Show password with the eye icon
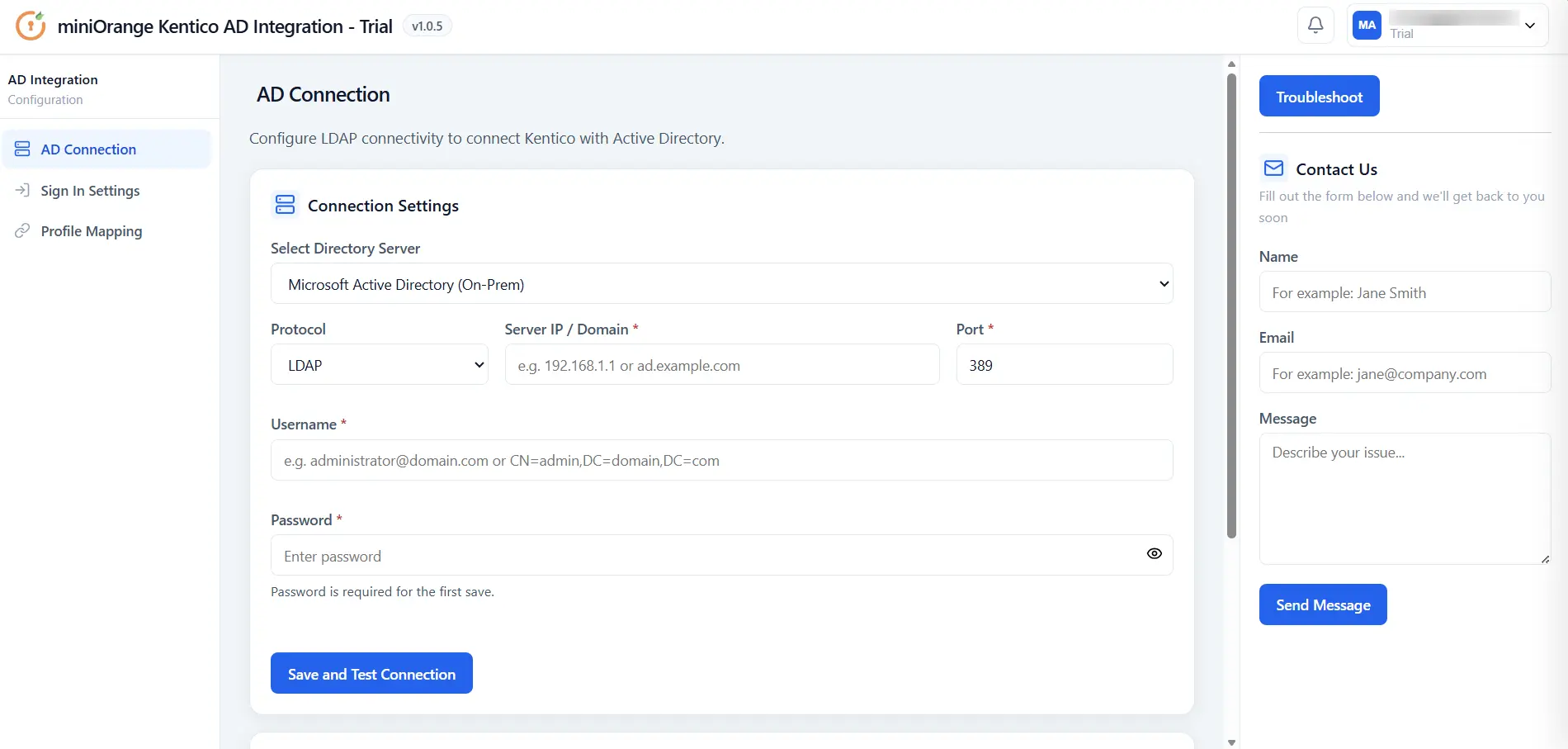This screenshot has width=1568, height=749. pyautogui.click(x=1154, y=554)
